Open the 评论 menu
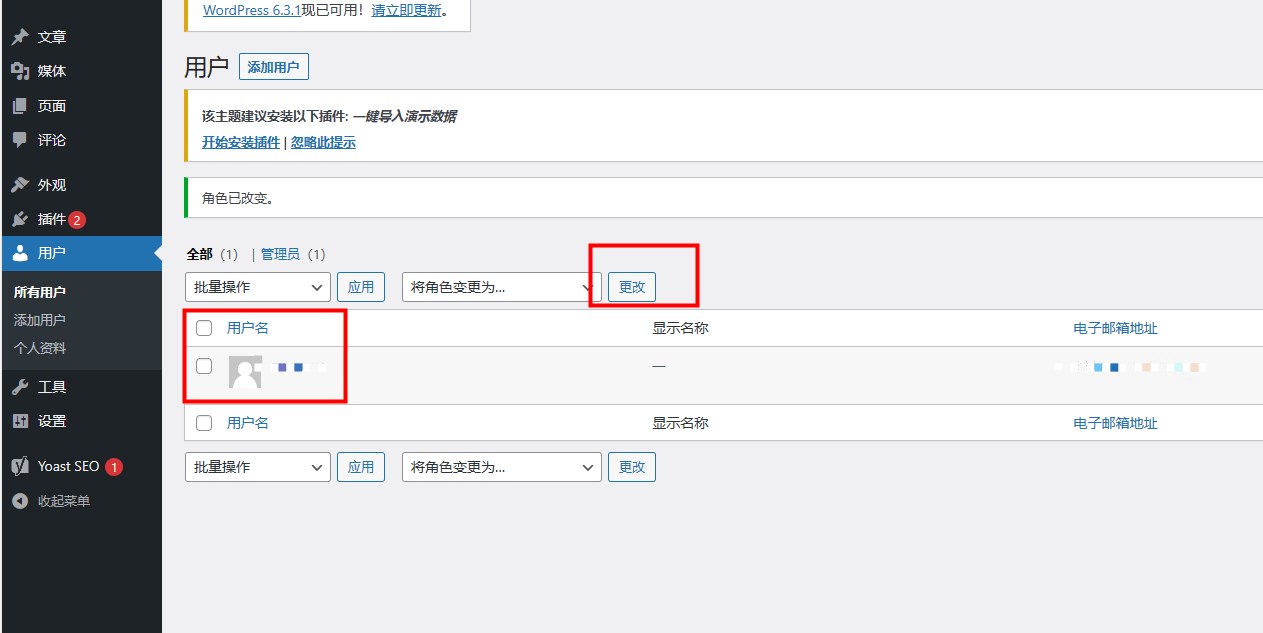1263x633 pixels. pyautogui.click(x=81, y=140)
